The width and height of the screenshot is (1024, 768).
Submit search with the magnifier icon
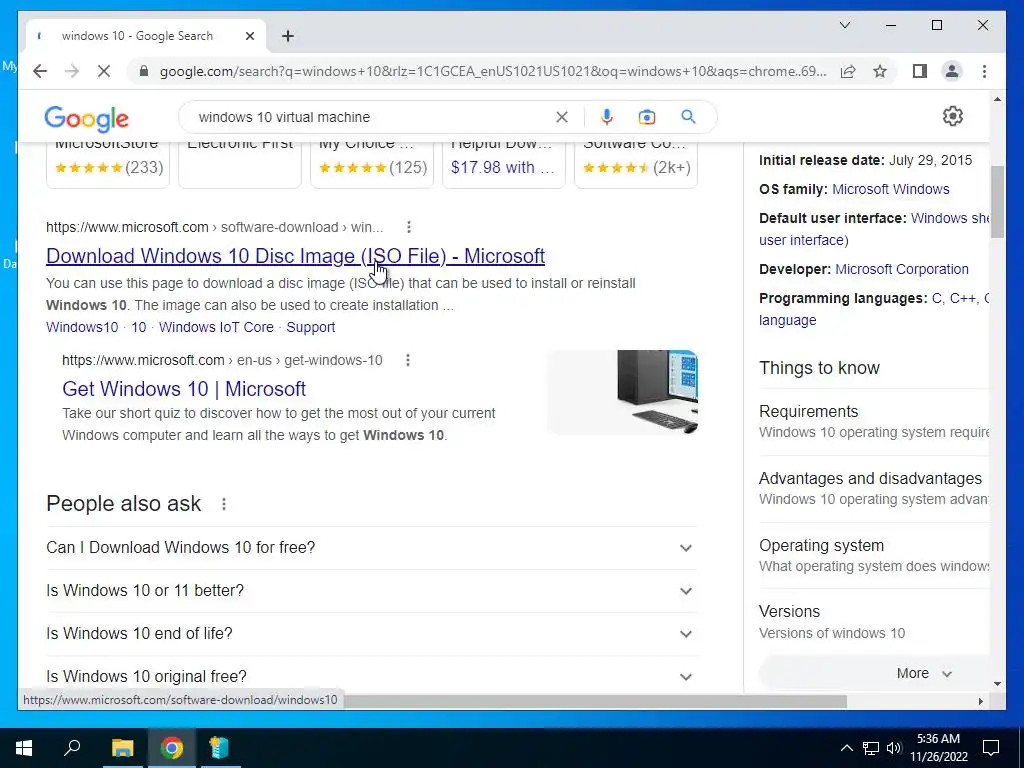[688, 117]
